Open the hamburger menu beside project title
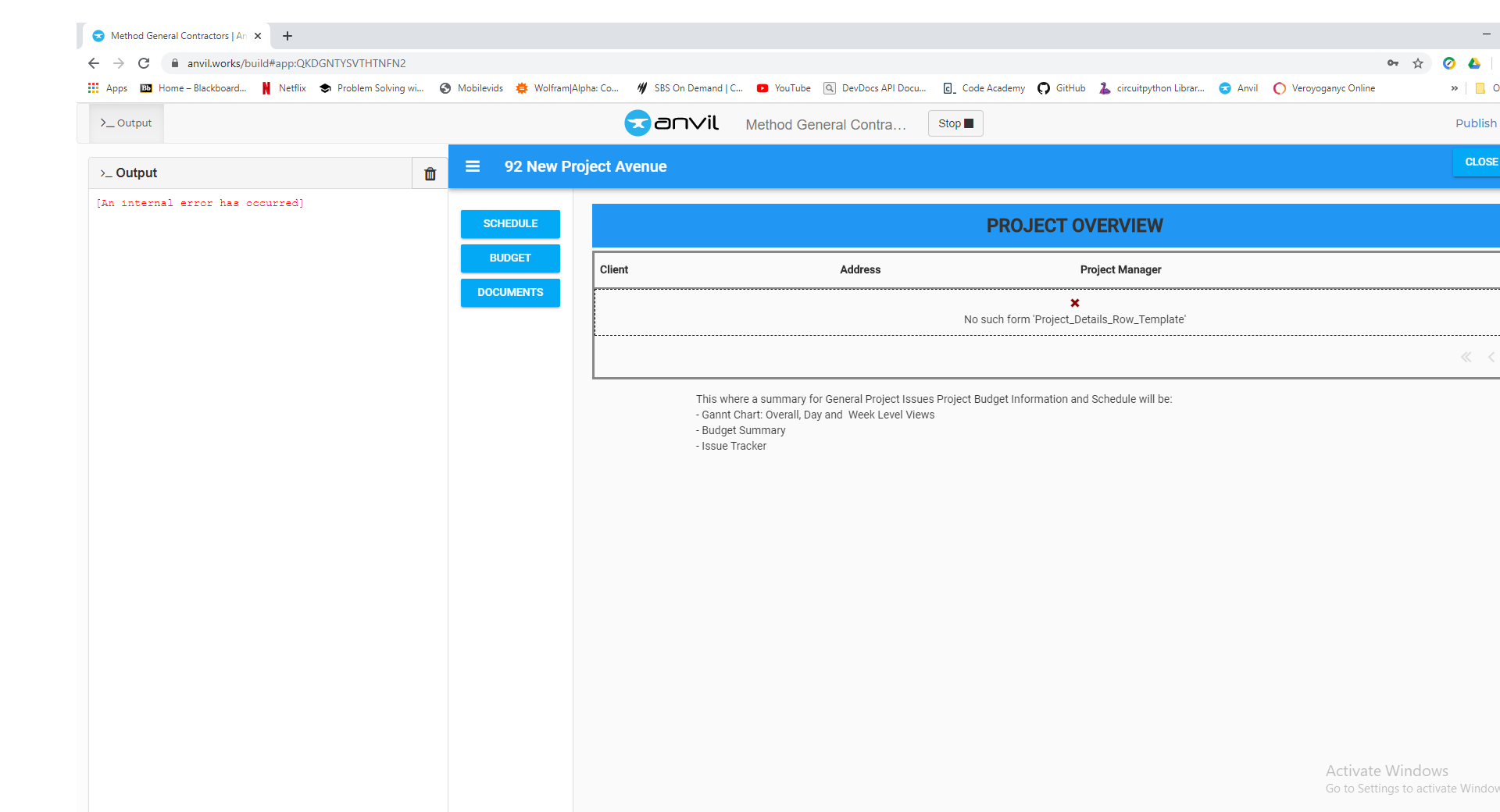This screenshot has width=1500, height=812. tap(473, 166)
